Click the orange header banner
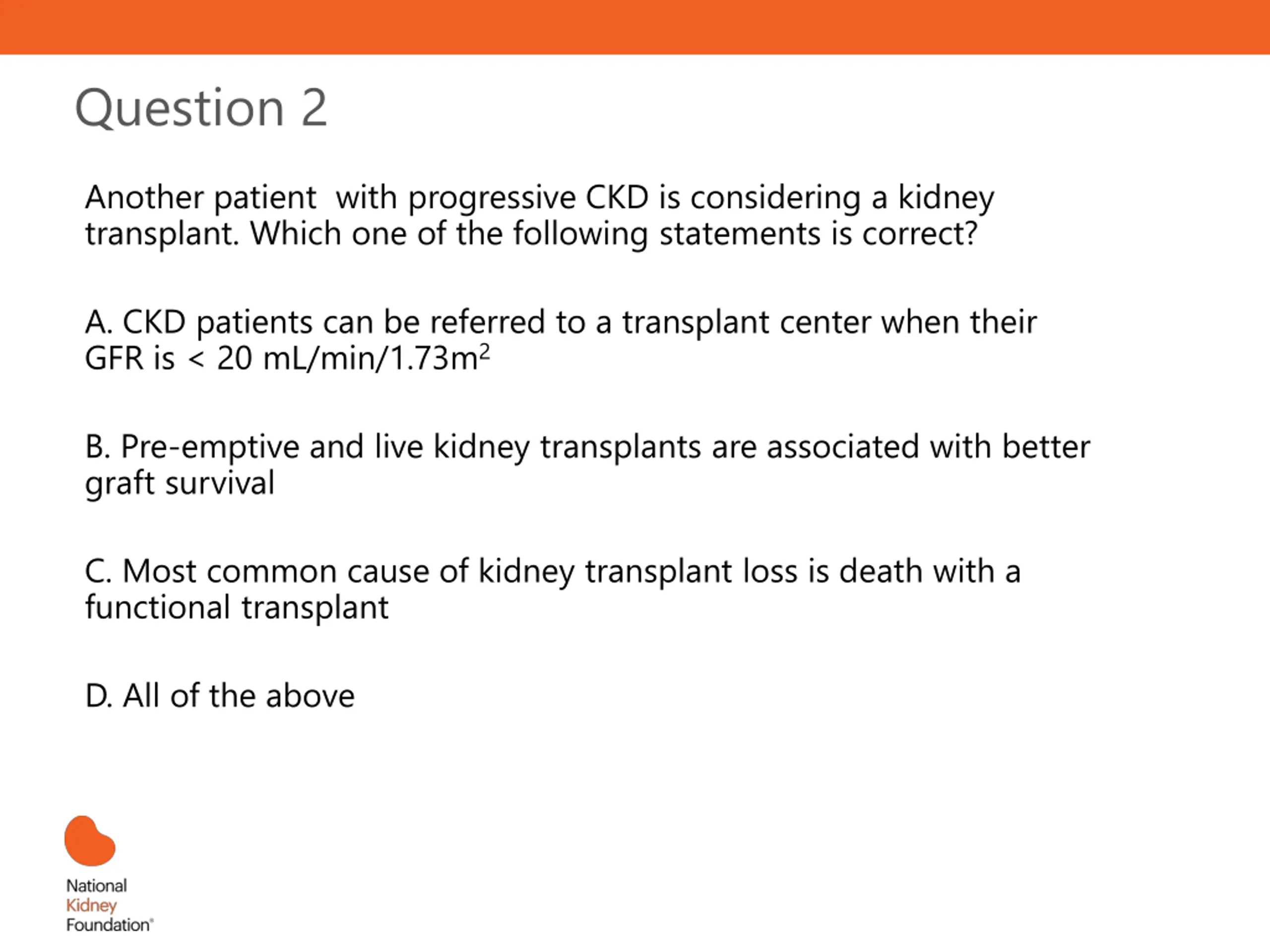Viewport: 1270px width, 952px height. pyautogui.click(x=635, y=27)
